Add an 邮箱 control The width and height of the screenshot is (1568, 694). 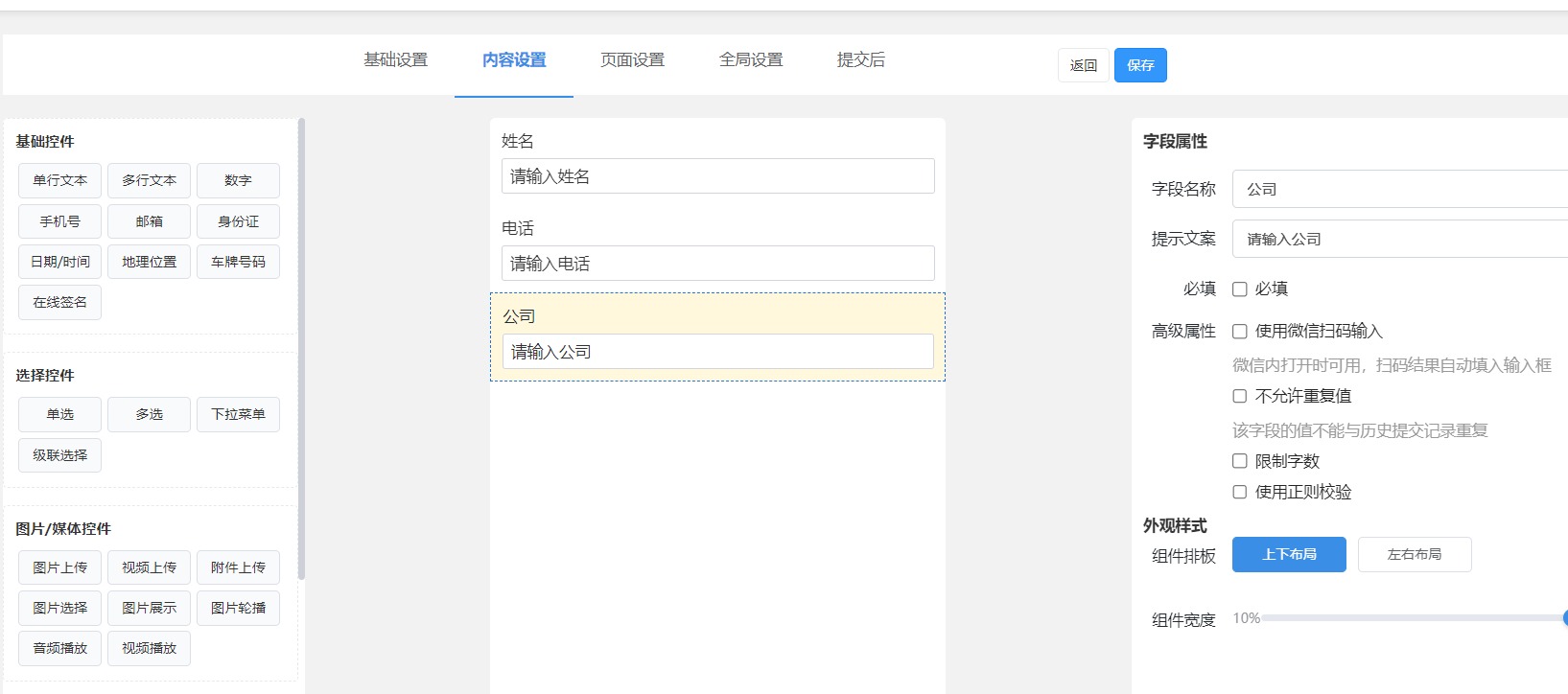point(149,221)
